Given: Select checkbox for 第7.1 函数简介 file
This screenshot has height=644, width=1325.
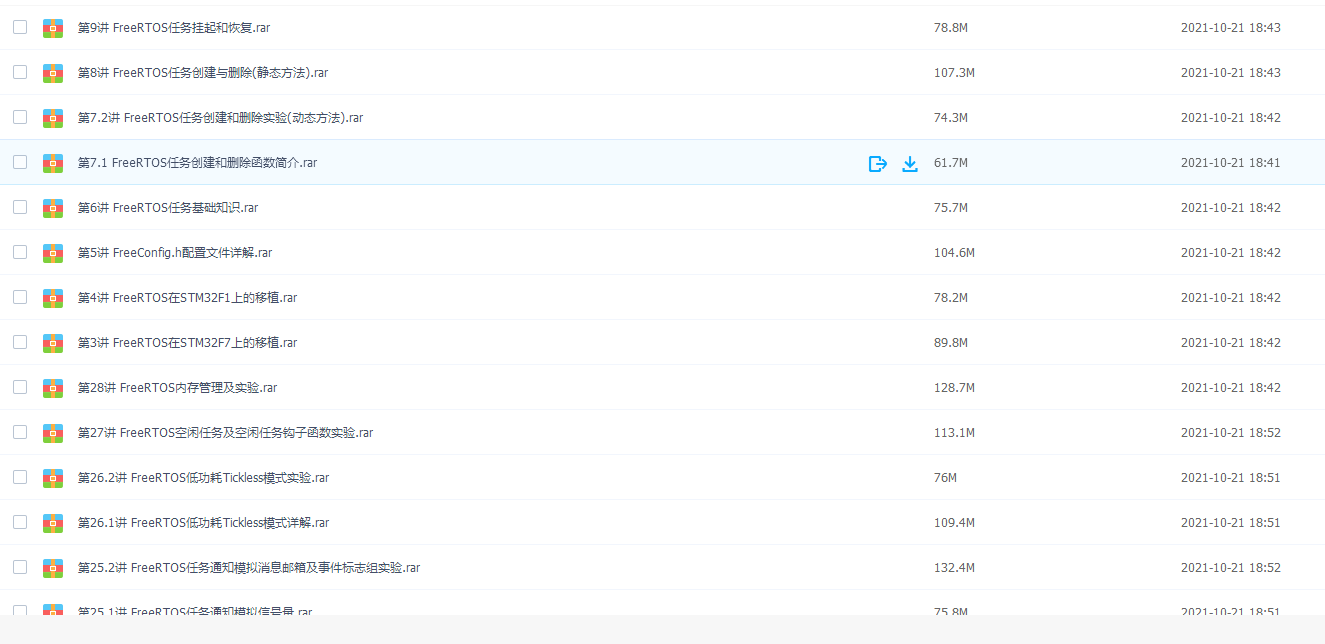Looking at the screenshot, I should (x=20, y=162).
